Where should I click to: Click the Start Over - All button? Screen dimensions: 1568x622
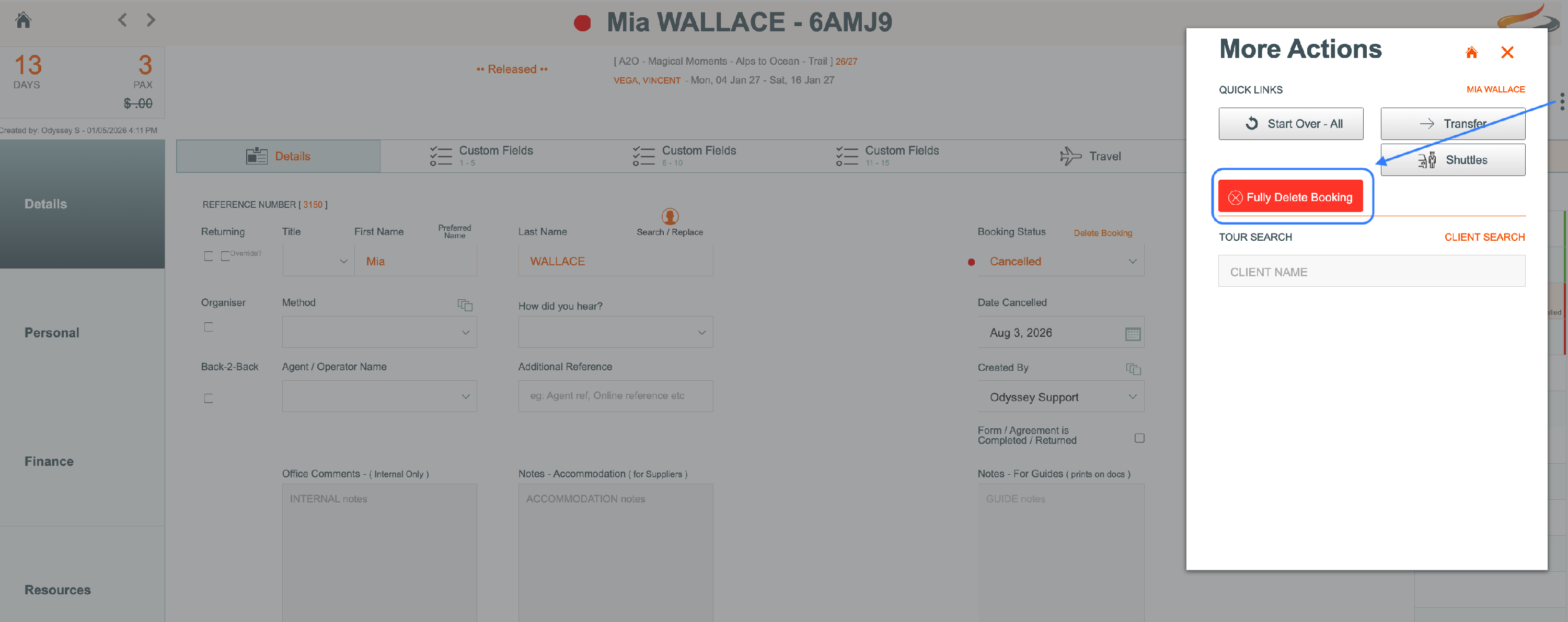coord(1290,123)
